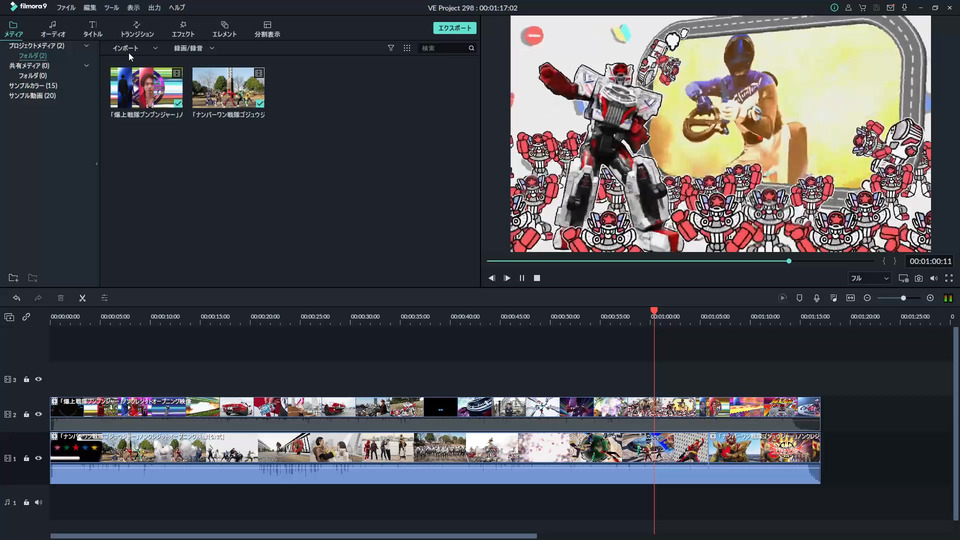Select フォルダ (2) under project media
This screenshot has width=960, height=540.
coord(32,56)
